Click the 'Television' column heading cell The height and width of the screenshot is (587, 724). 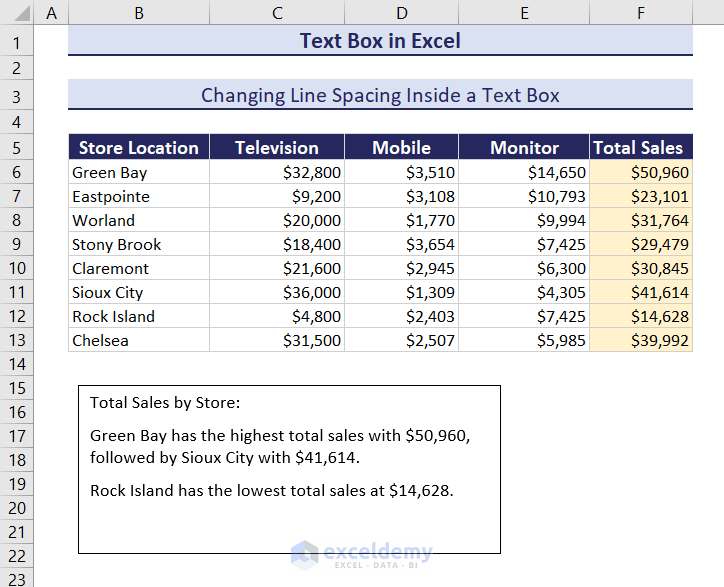pyautogui.click(x=277, y=147)
